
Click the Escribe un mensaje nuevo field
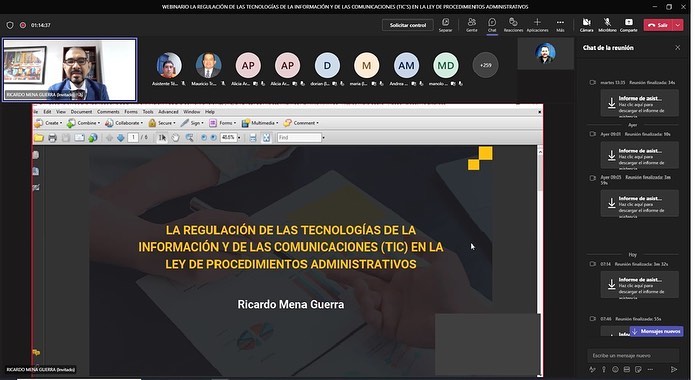[633, 355]
